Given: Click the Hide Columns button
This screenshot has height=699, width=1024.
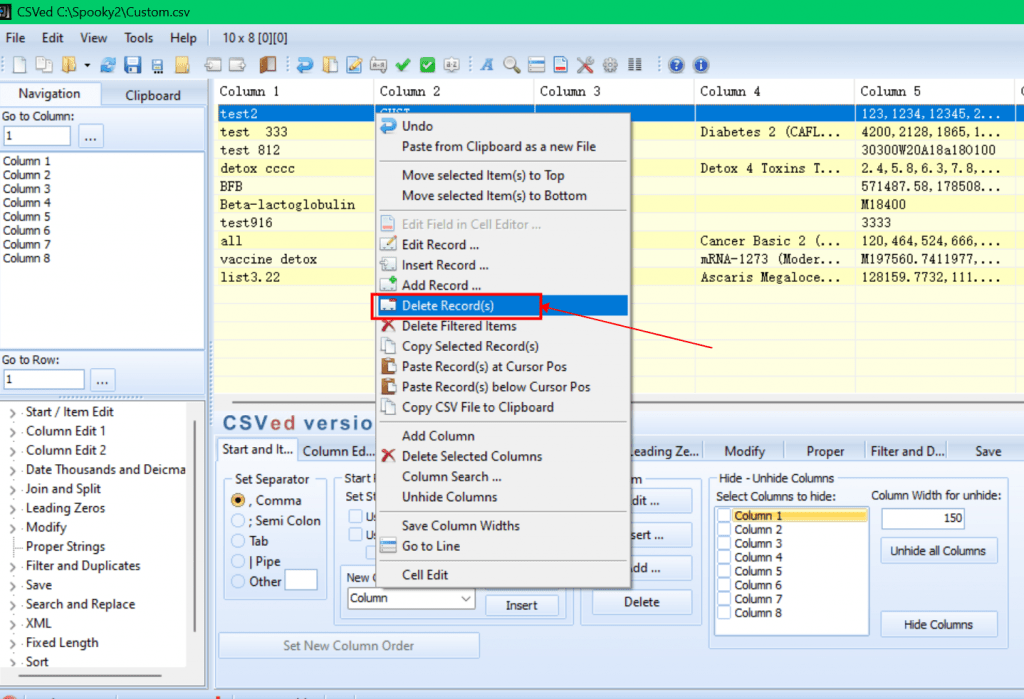Looking at the screenshot, I should tap(938, 625).
